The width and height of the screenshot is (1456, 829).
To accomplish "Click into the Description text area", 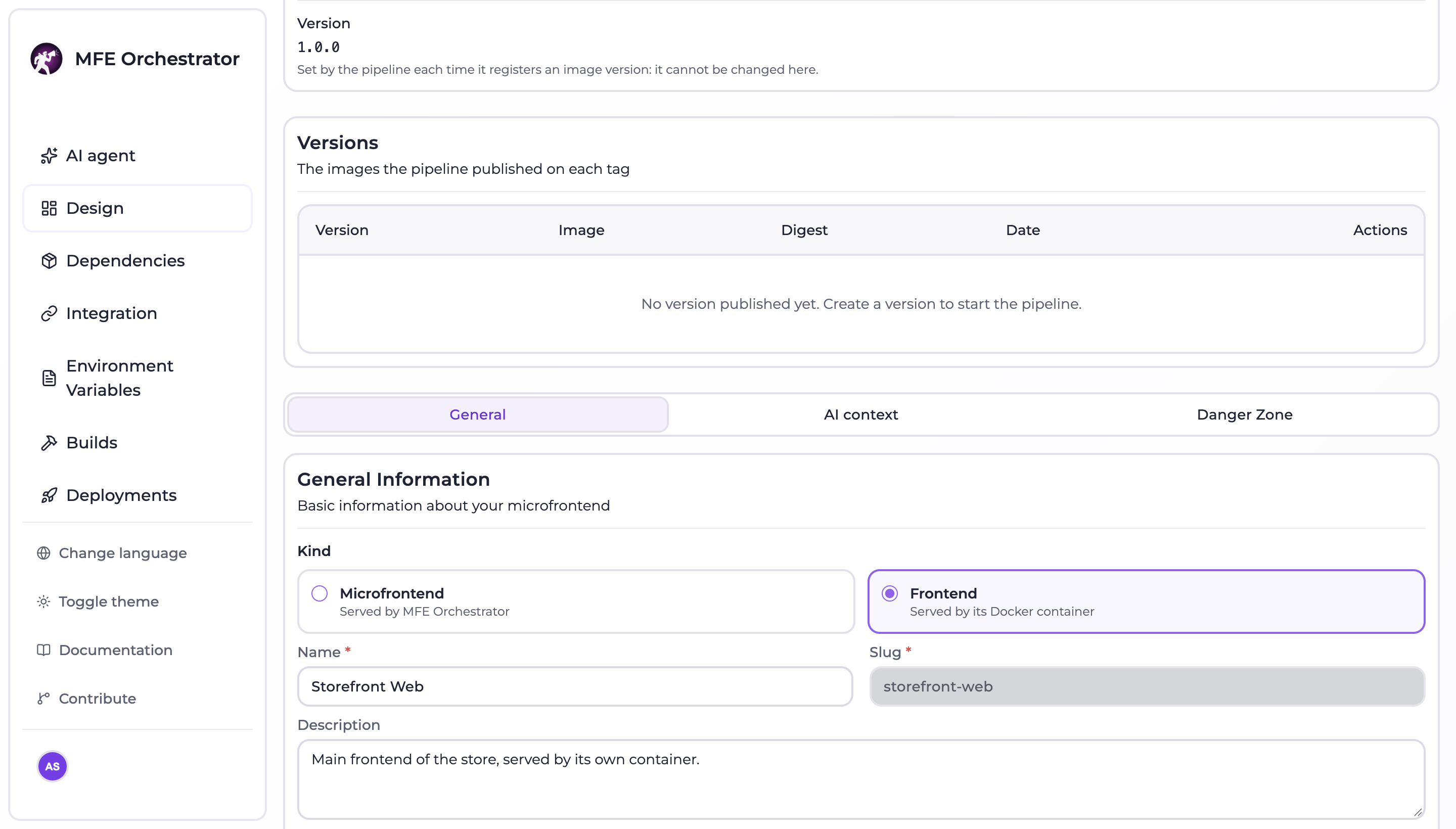I will click(861, 779).
